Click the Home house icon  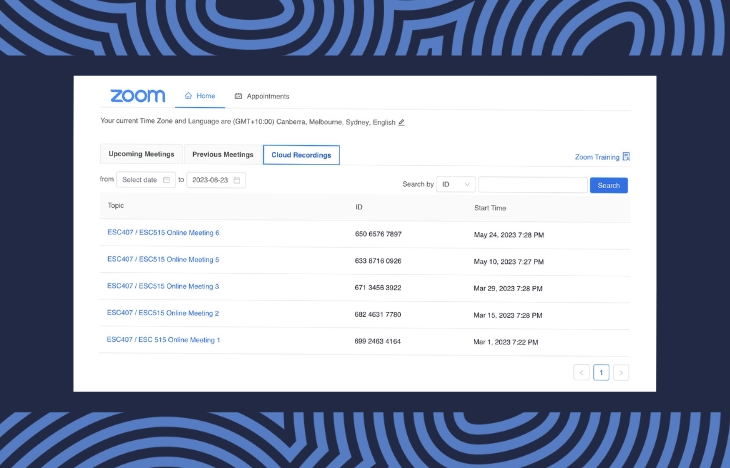(x=188, y=95)
